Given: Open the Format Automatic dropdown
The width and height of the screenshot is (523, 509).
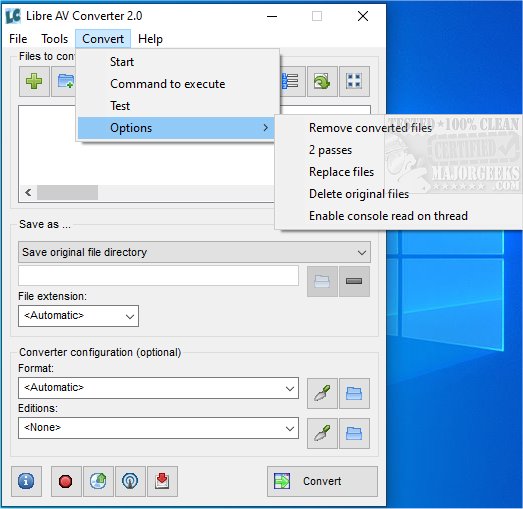Looking at the screenshot, I should (158, 388).
